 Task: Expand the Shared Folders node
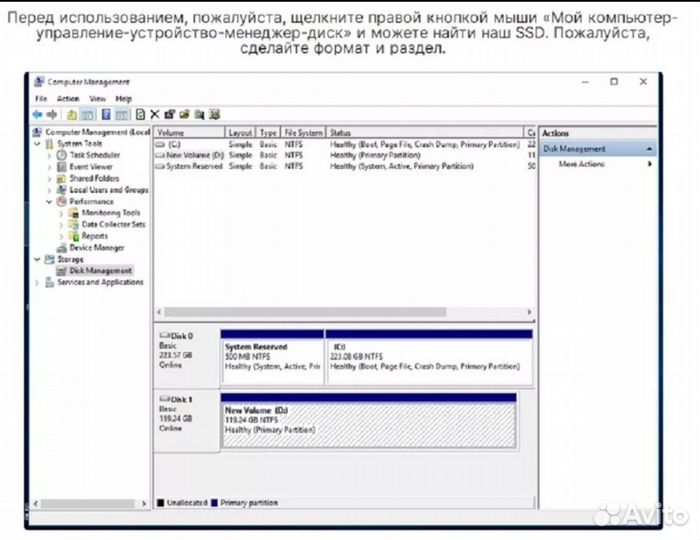point(50,179)
